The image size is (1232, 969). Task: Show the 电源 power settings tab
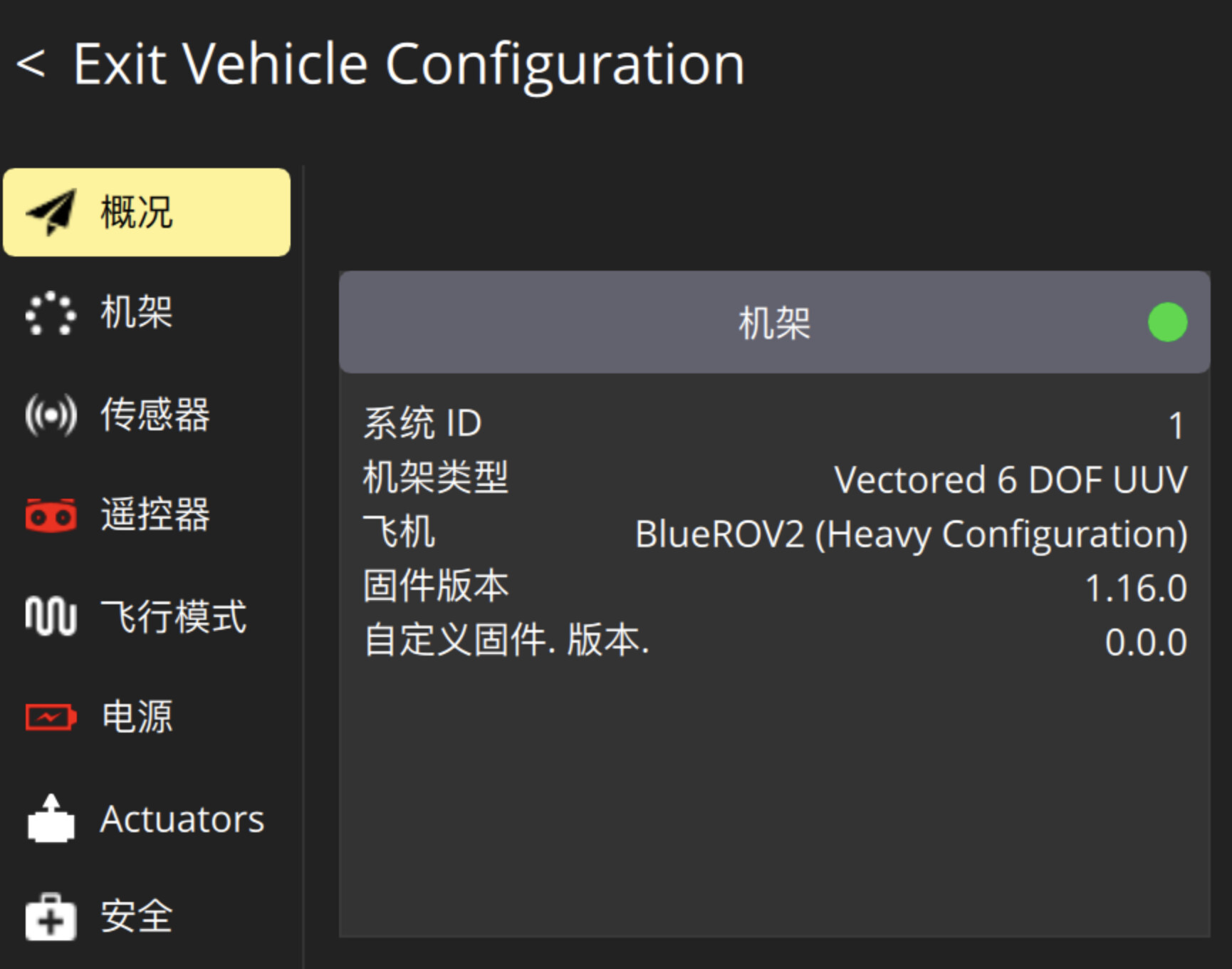[137, 717]
